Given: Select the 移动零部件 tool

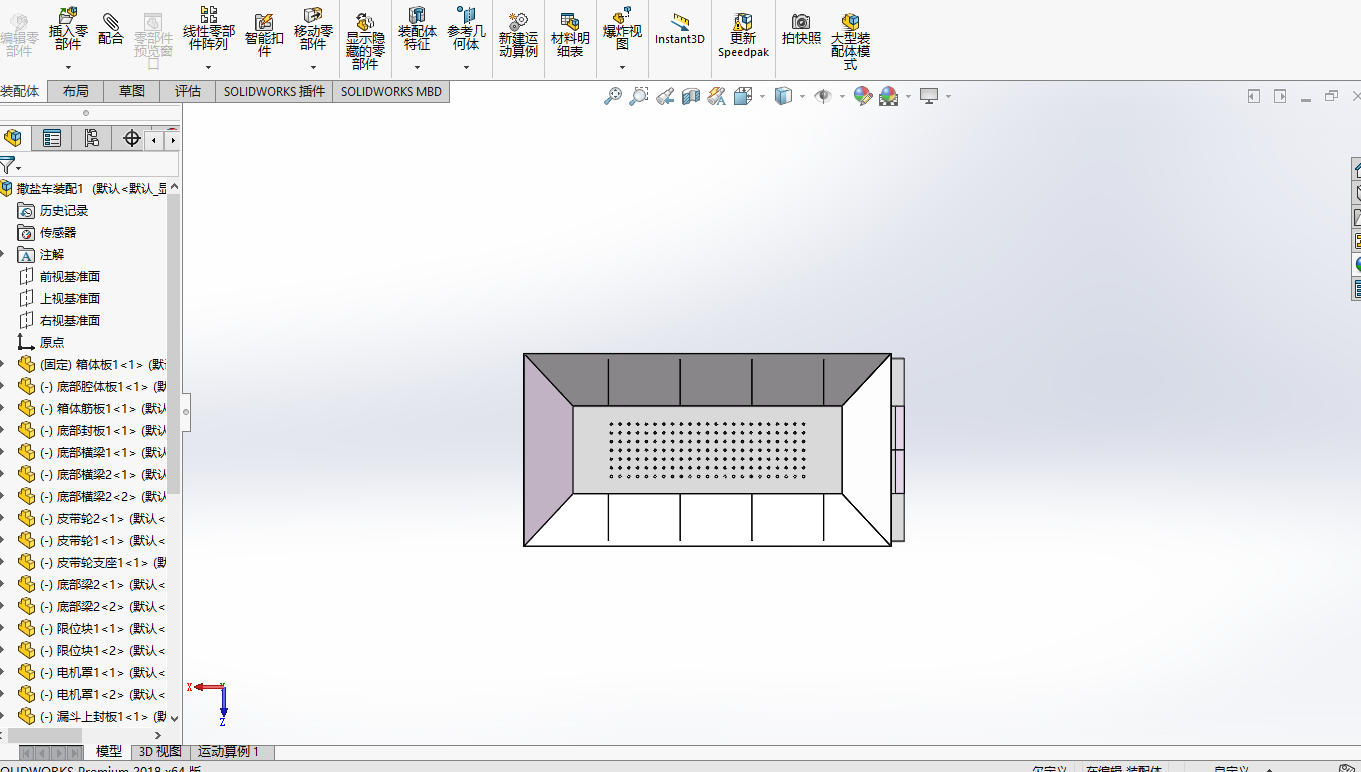Looking at the screenshot, I should [x=313, y=28].
